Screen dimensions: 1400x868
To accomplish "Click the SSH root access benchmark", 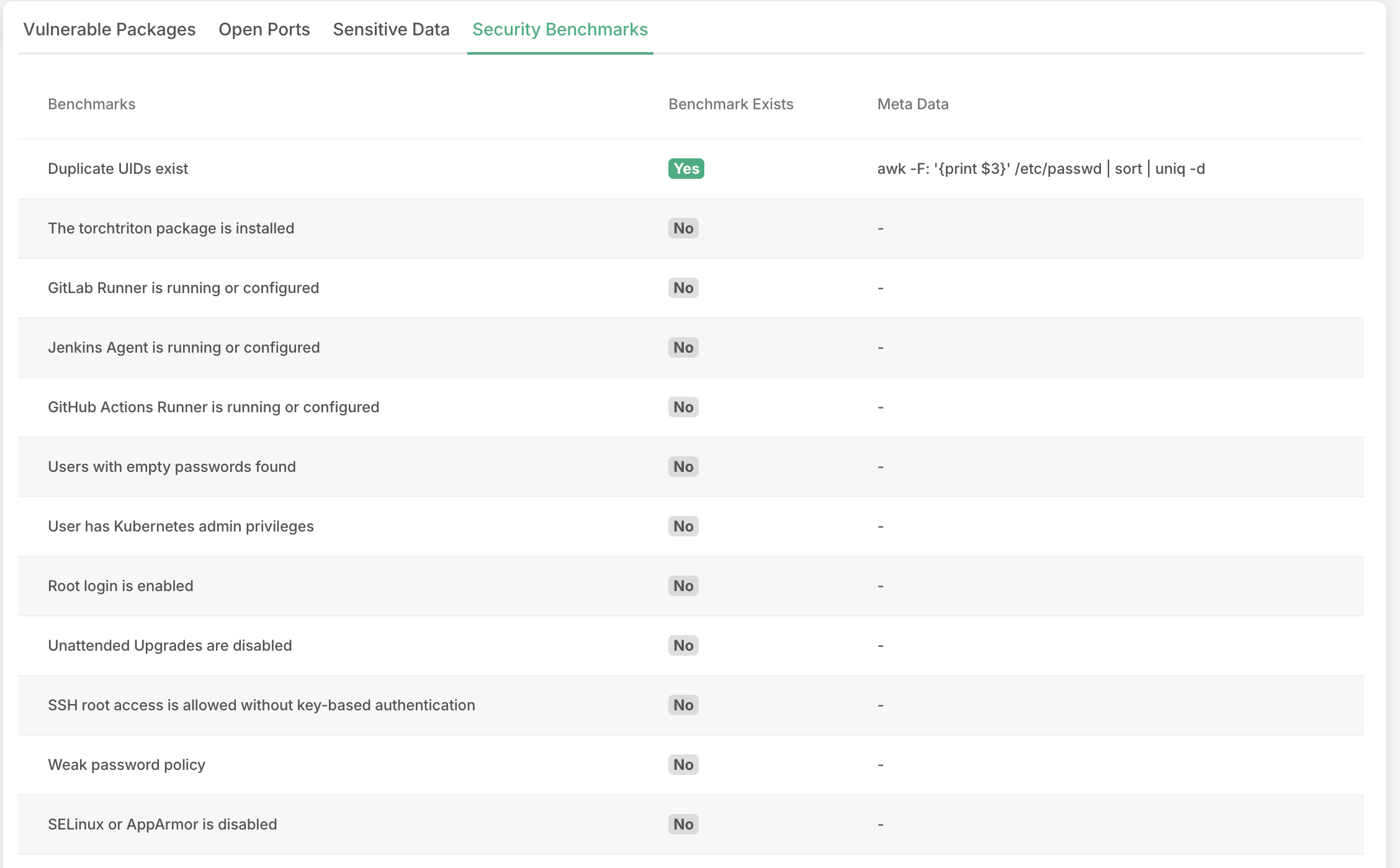I will click(261, 705).
